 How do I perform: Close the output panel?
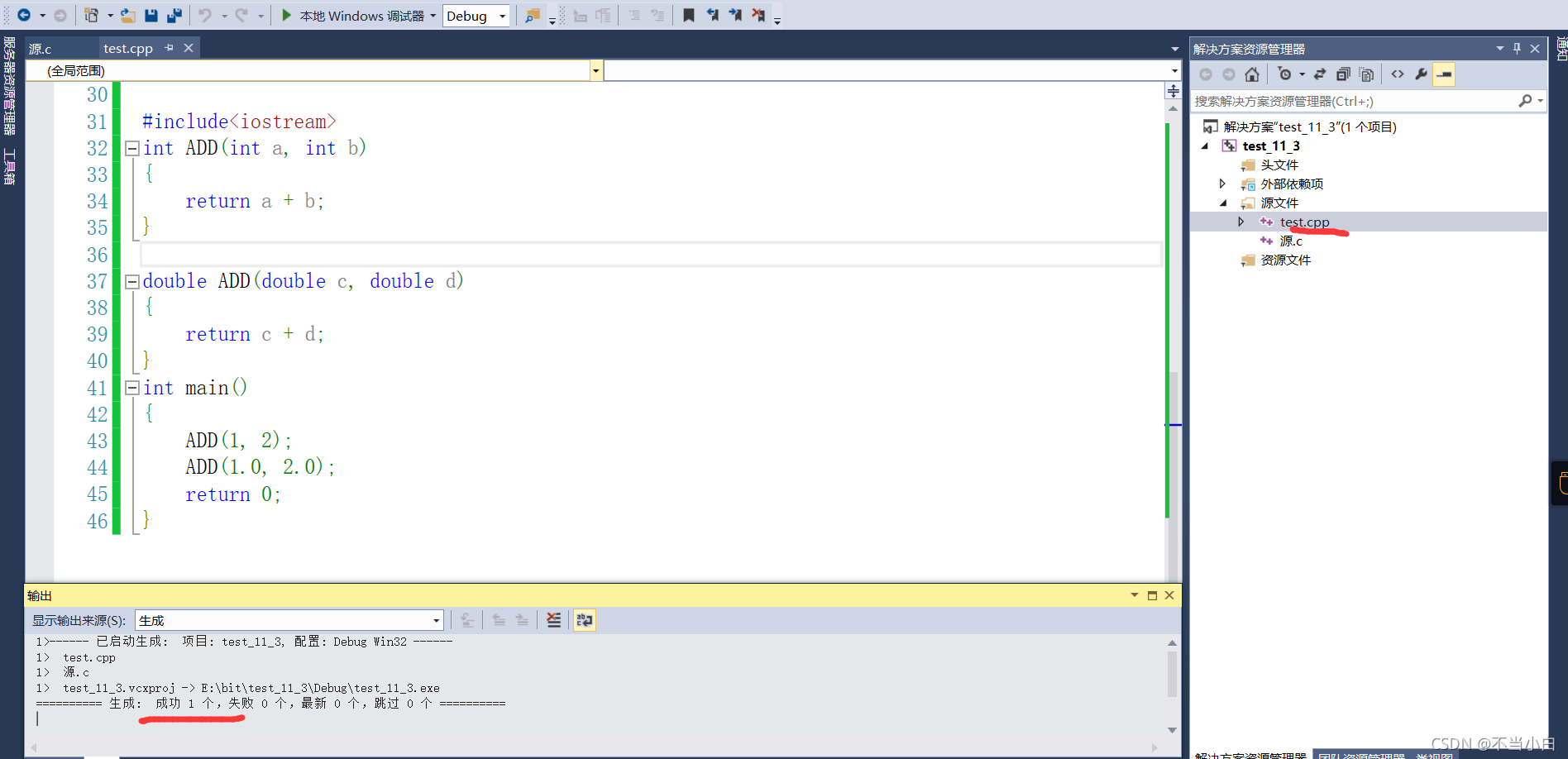[1169, 595]
